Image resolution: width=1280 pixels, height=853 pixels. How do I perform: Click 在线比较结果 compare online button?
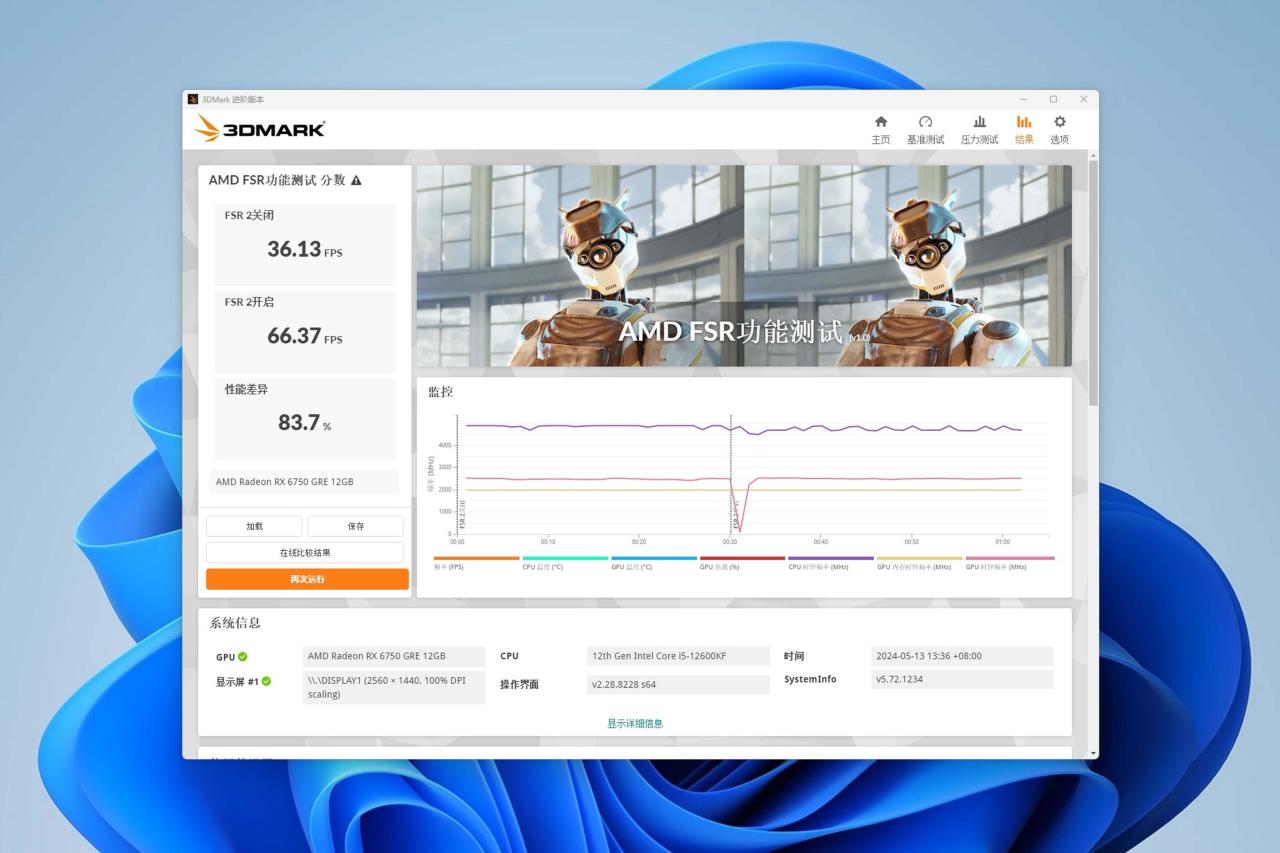click(305, 553)
